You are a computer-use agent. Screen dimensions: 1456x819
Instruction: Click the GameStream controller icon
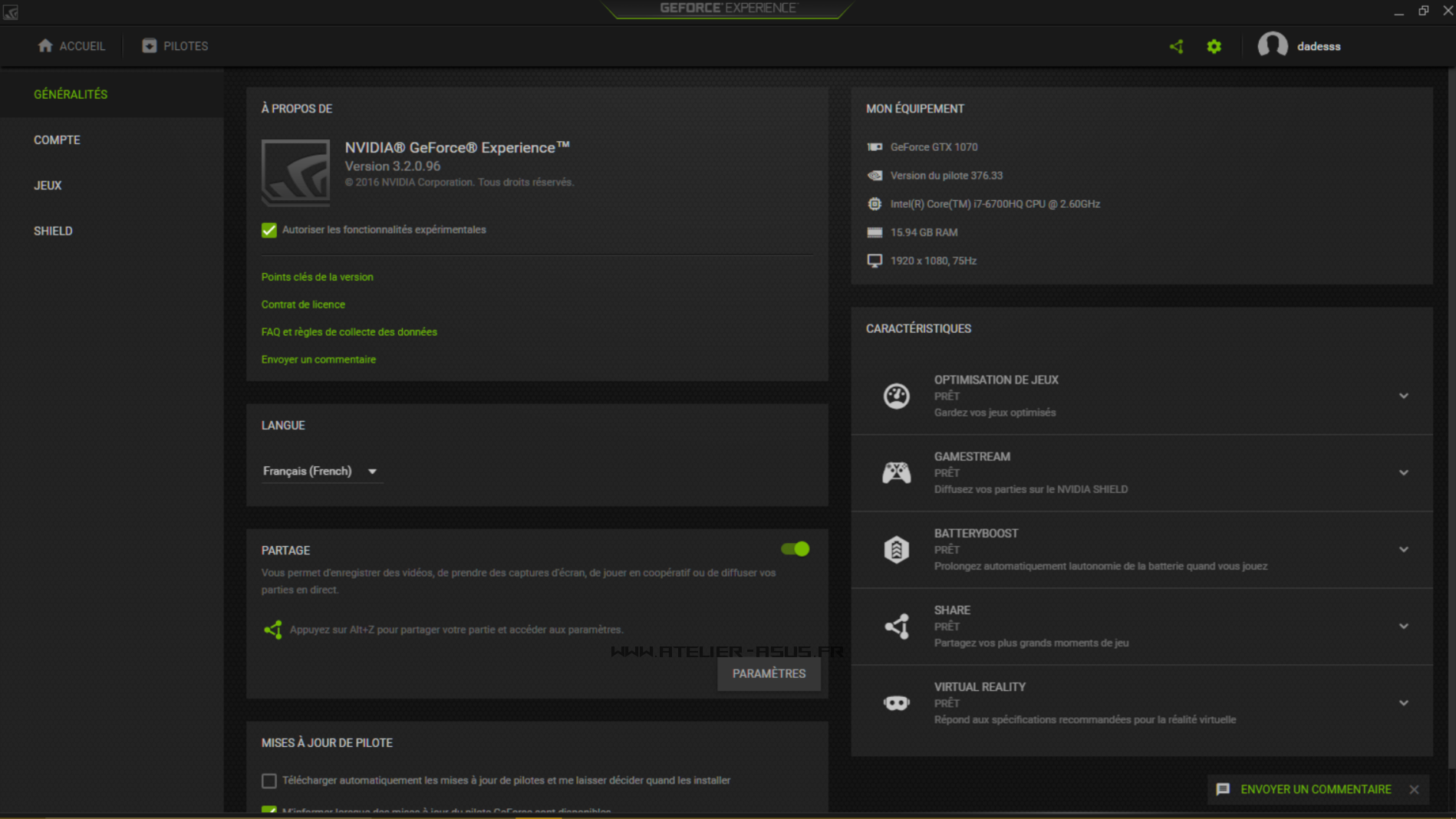pyautogui.click(x=896, y=472)
